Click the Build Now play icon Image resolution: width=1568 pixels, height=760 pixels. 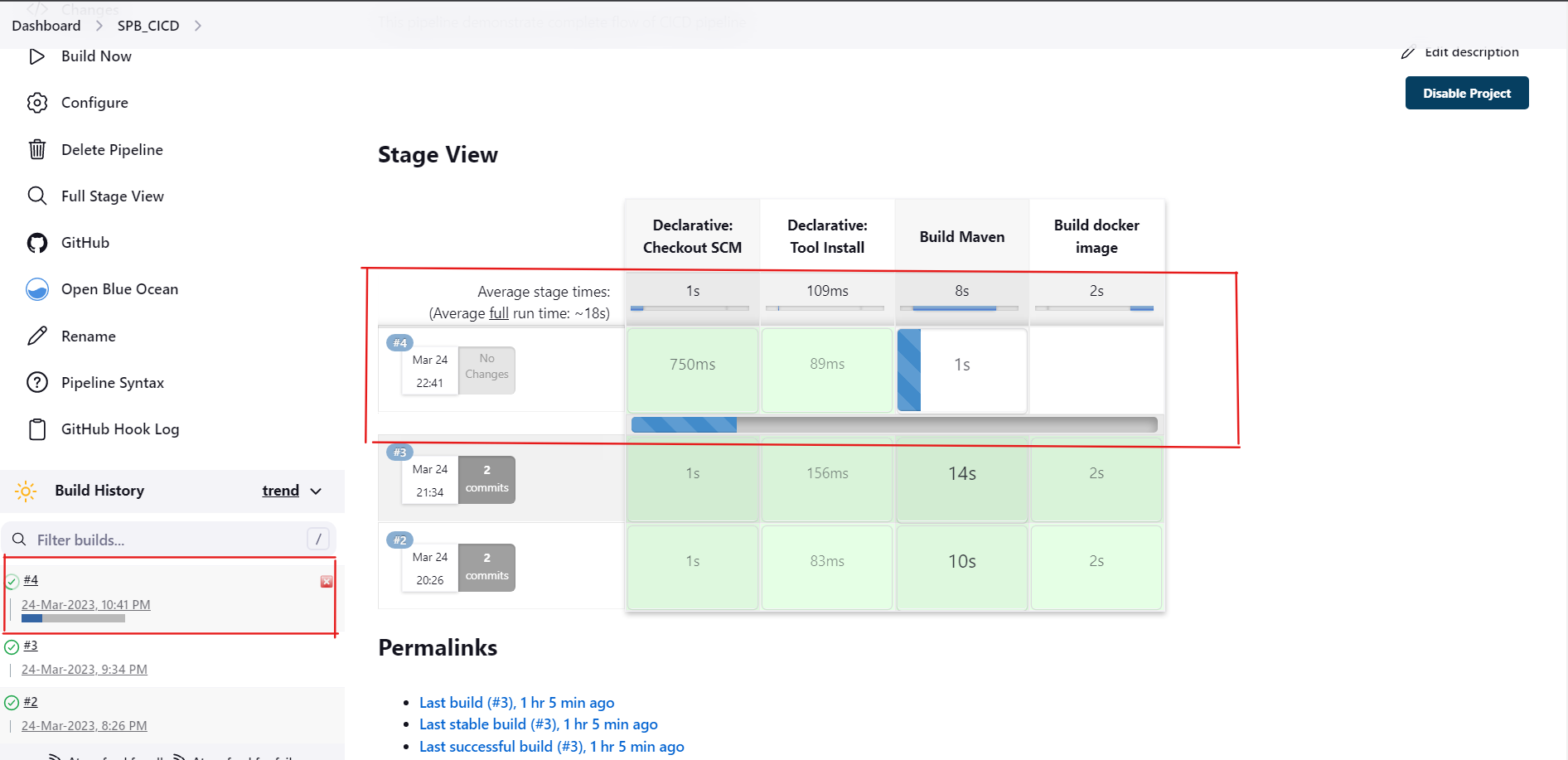(37, 56)
